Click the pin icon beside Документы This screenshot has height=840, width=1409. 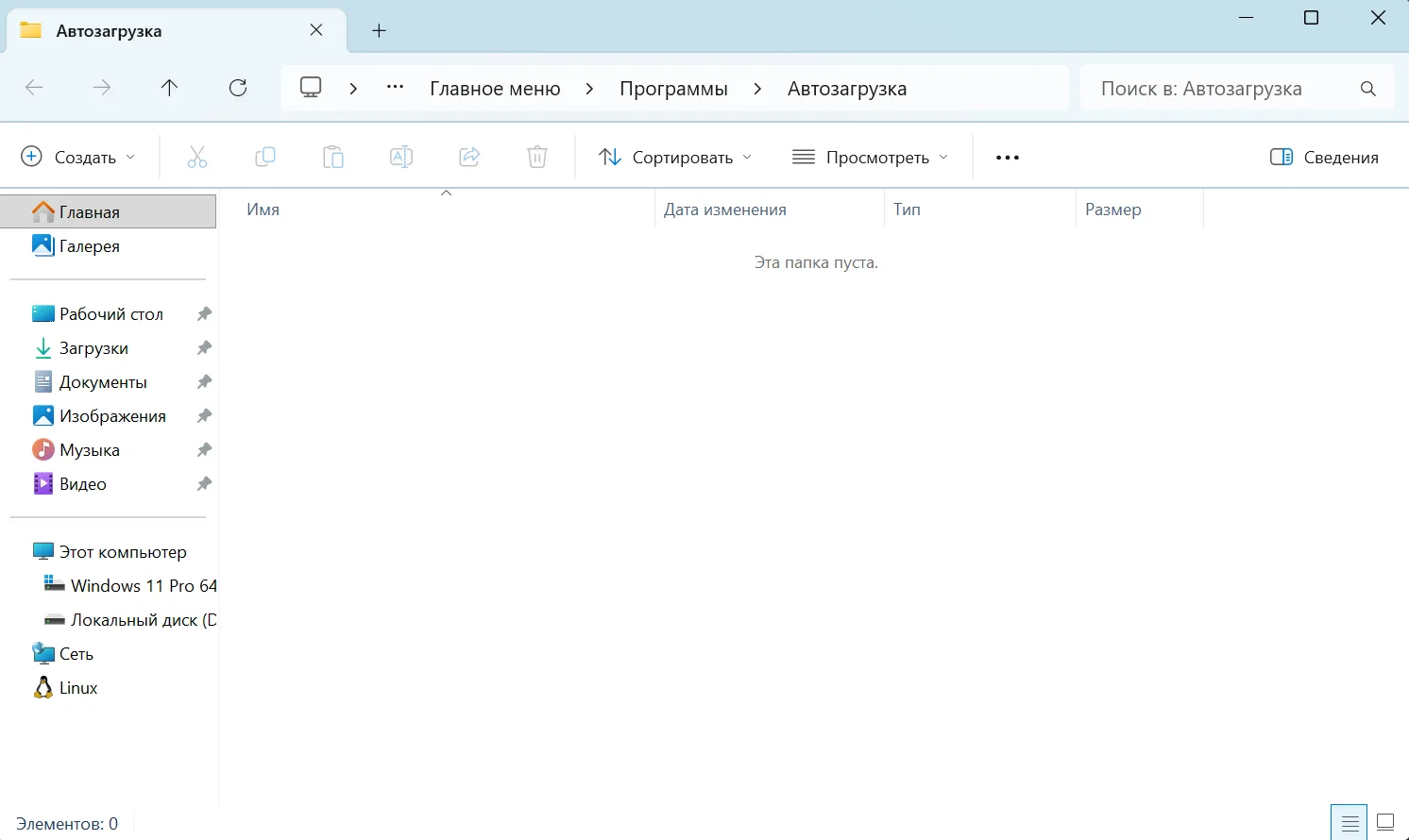tap(204, 382)
